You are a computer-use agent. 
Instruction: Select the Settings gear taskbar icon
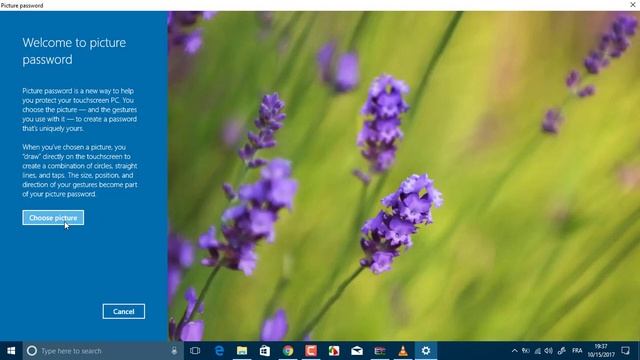point(426,351)
